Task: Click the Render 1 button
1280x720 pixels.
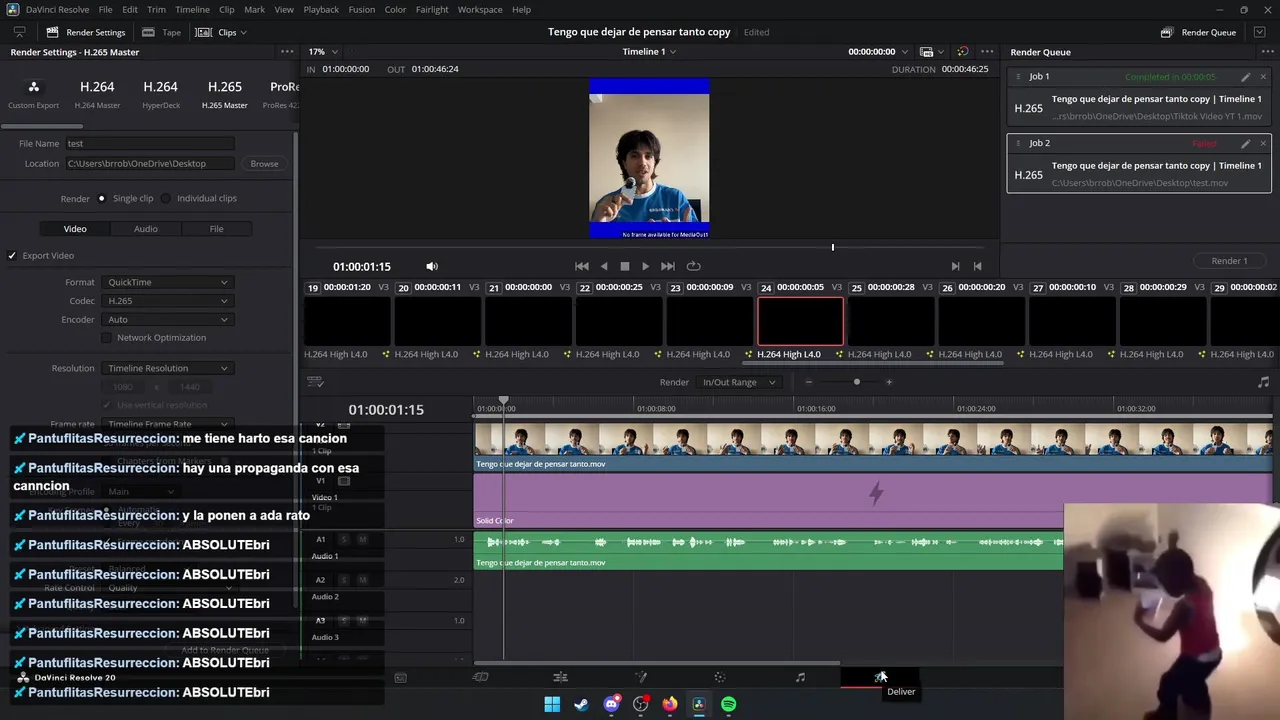Action: tap(1229, 261)
